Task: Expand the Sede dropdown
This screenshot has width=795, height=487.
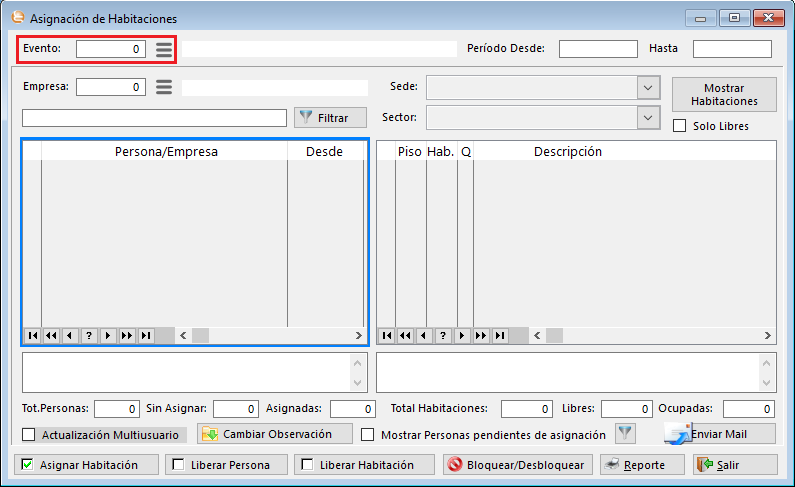Action: pyautogui.click(x=648, y=87)
